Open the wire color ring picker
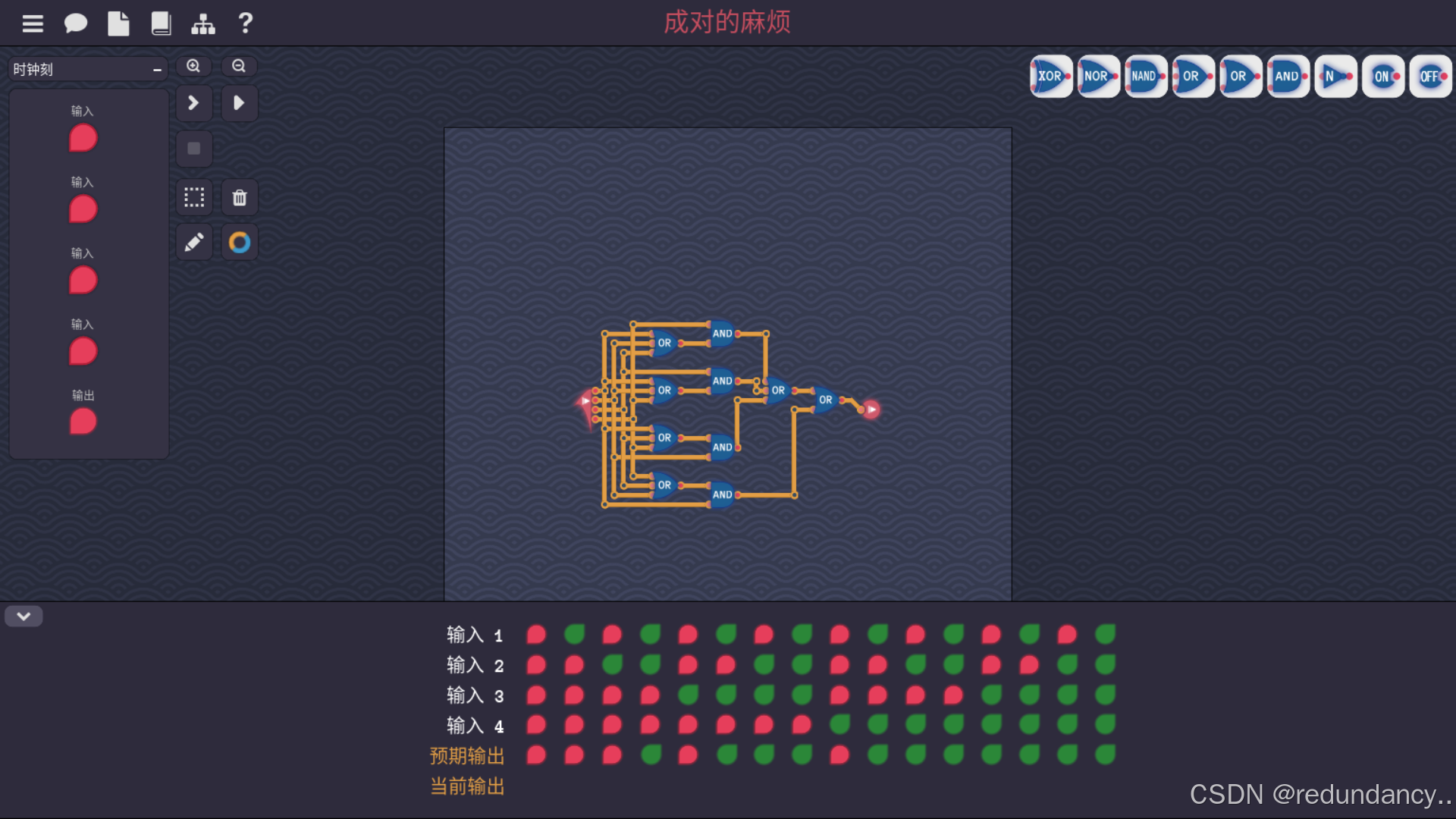This screenshot has width=1456, height=819. point(240,243)
